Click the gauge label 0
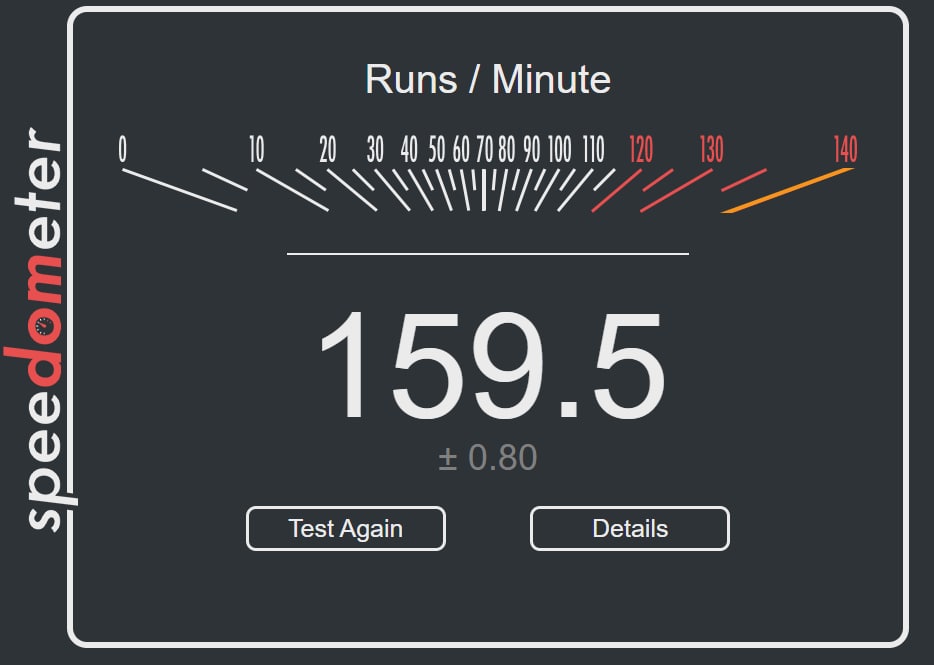This screenshot has width=934, height=665. tap(122, 149)
